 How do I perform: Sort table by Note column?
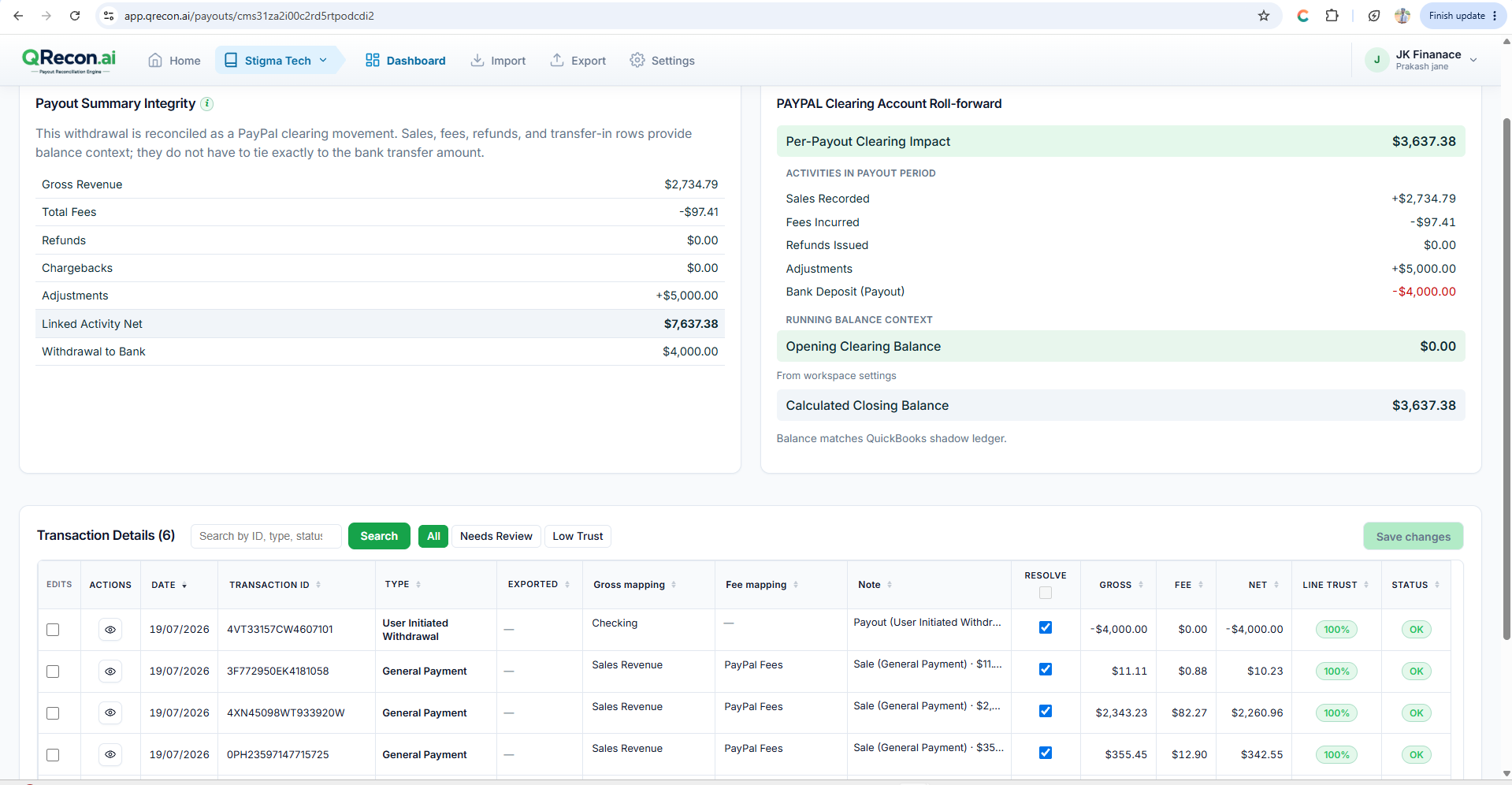(875, 585)
